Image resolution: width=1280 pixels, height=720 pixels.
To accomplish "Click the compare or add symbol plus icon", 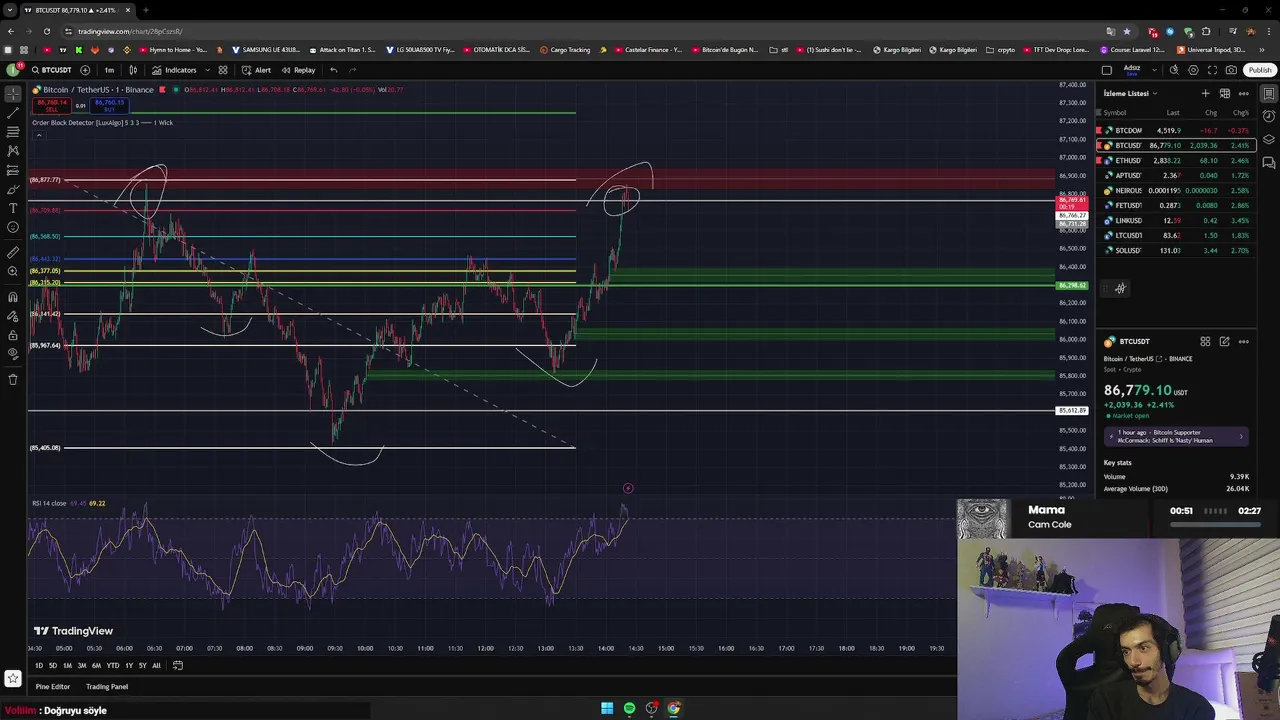I will [84, 70].
